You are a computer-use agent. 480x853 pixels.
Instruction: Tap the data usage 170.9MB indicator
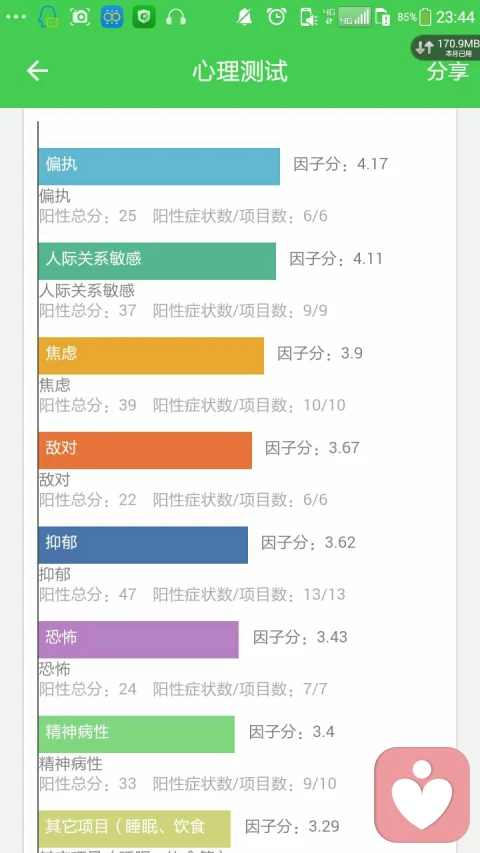445,47
